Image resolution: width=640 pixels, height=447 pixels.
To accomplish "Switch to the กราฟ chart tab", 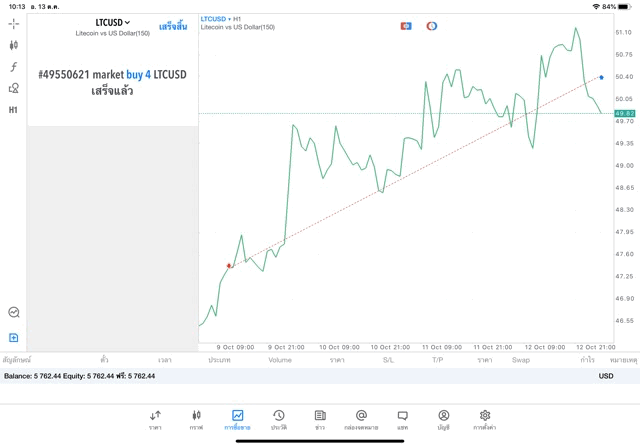I will coord(196,419).
